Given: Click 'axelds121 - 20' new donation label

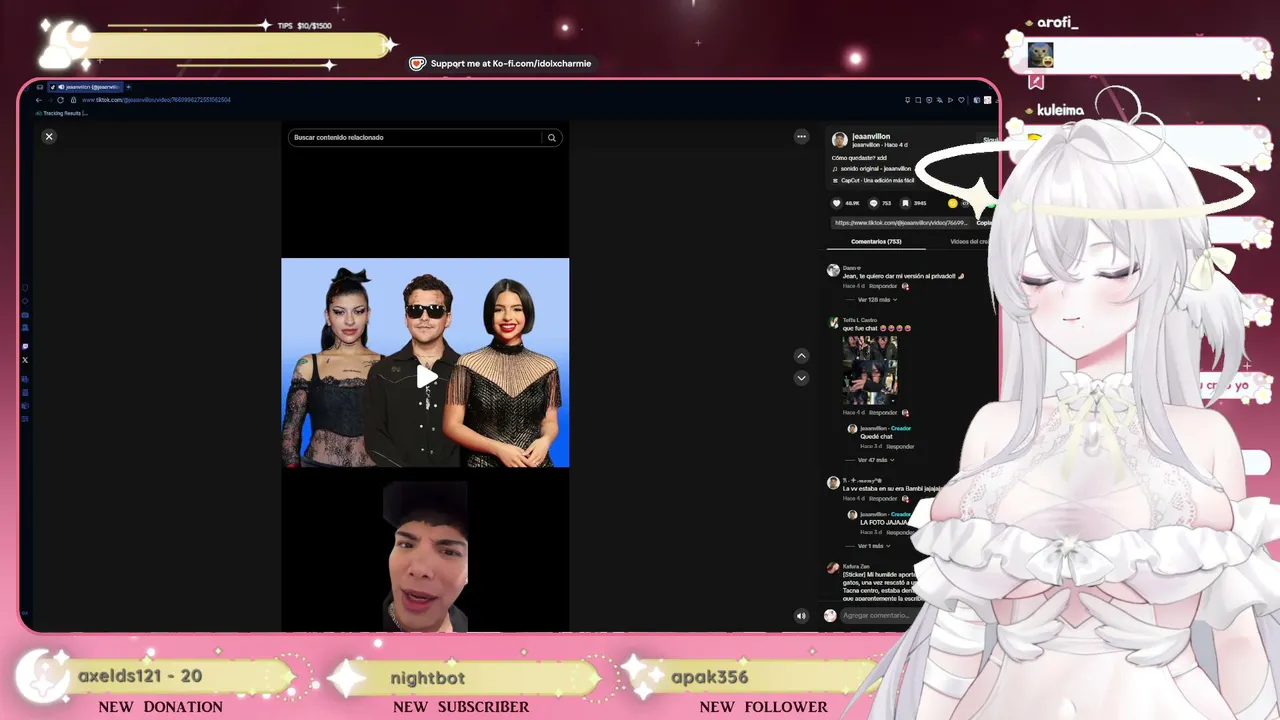Looking at the screenshot, I should tap(140, 677).
